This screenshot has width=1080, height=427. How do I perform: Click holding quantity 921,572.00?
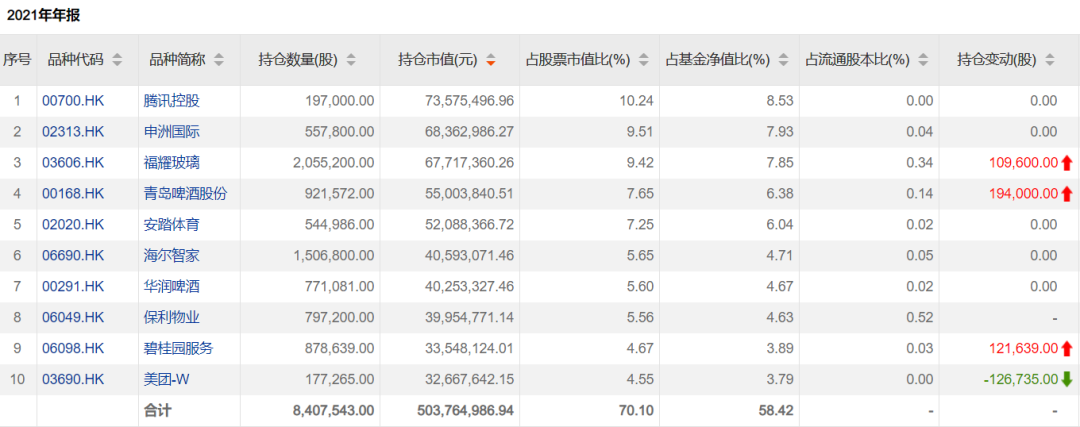coord(340,194)
